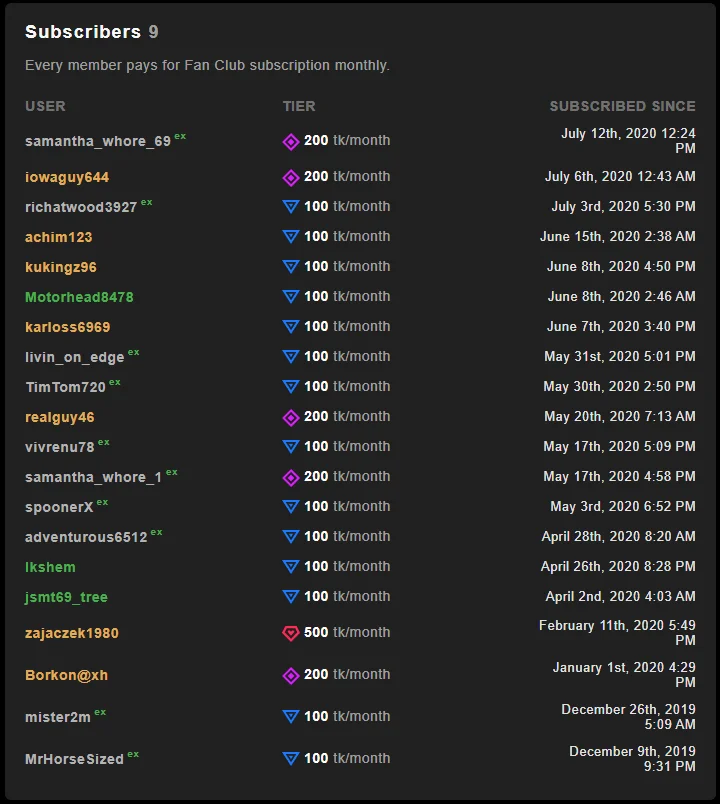Click the purple diamond tier icon beside iowaguy644

pos(291,177)
